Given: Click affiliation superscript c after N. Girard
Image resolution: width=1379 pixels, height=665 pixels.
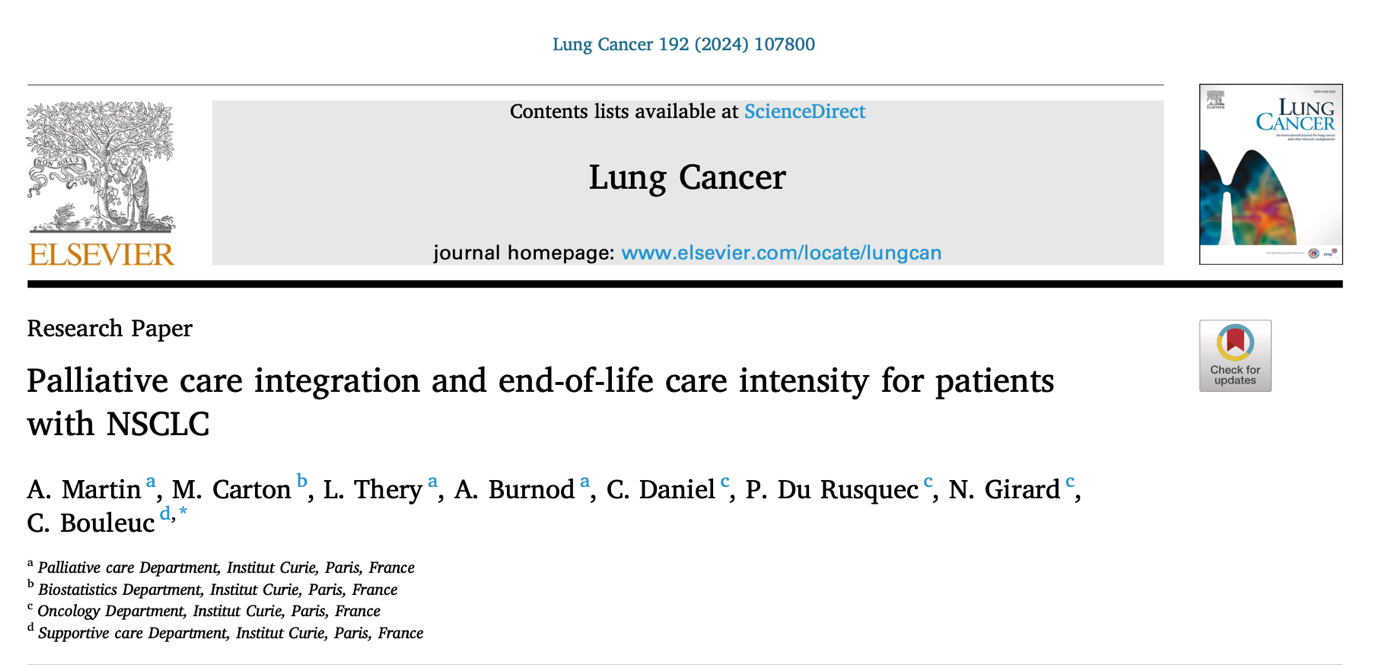Looking at the screenshot, I should coord(1070,482).
